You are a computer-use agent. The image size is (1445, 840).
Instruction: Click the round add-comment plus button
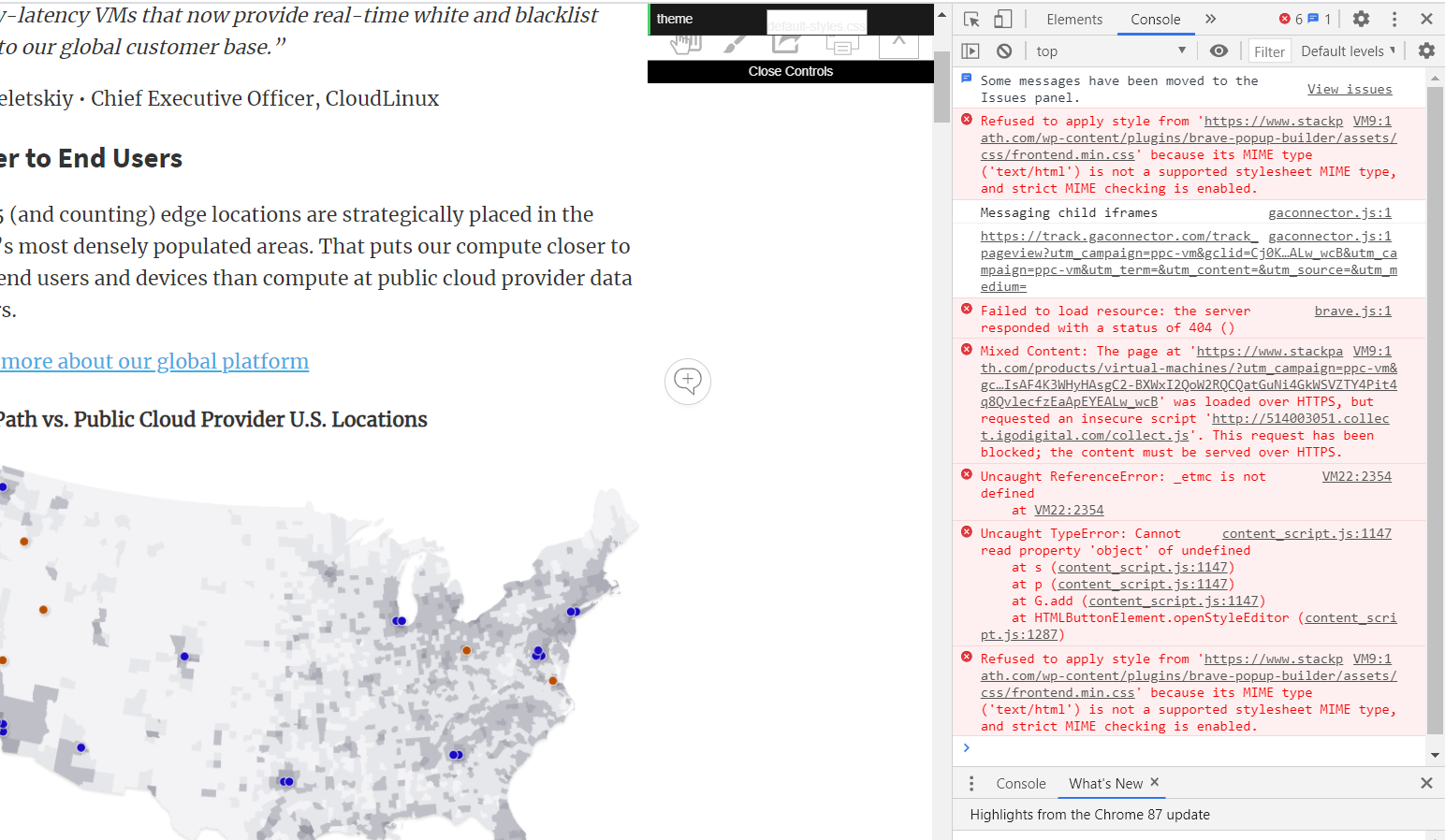click(x=688, y=381)
